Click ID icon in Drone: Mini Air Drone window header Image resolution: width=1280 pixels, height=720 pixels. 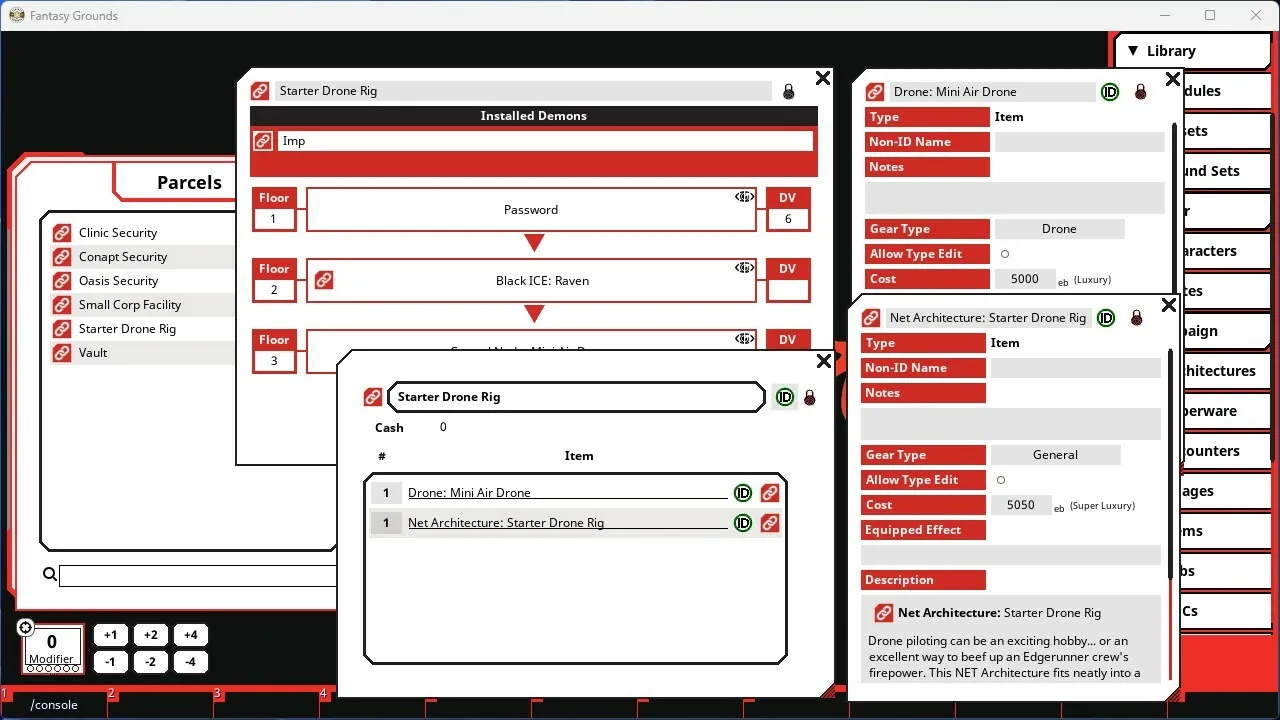pyautogui.click(x=1110, y=92)
